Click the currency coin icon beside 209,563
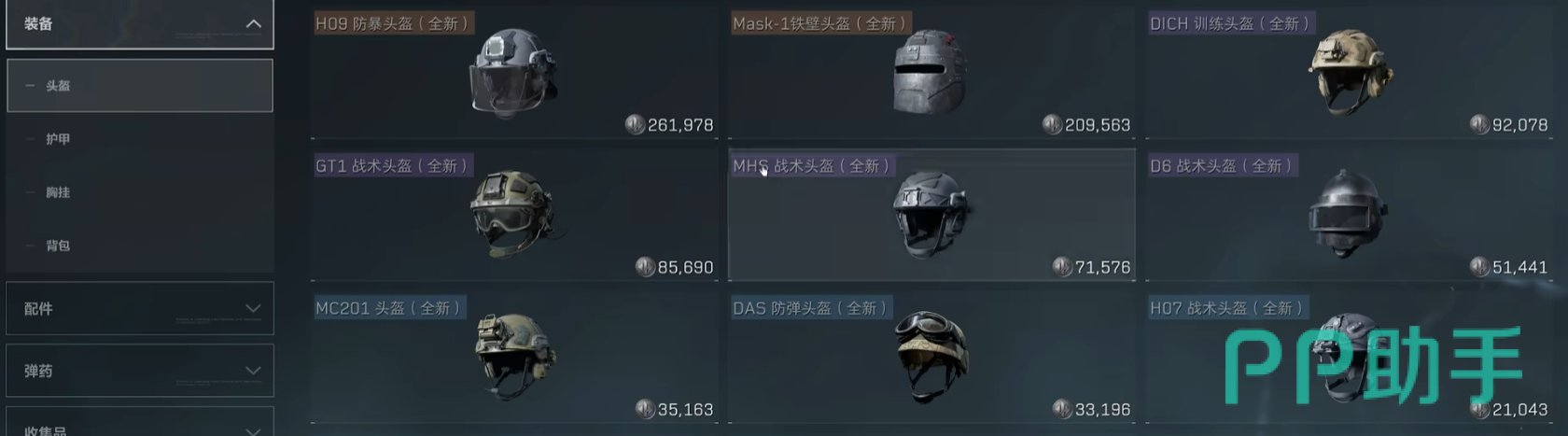The image size is (1568, 436). pos(1052,124)
